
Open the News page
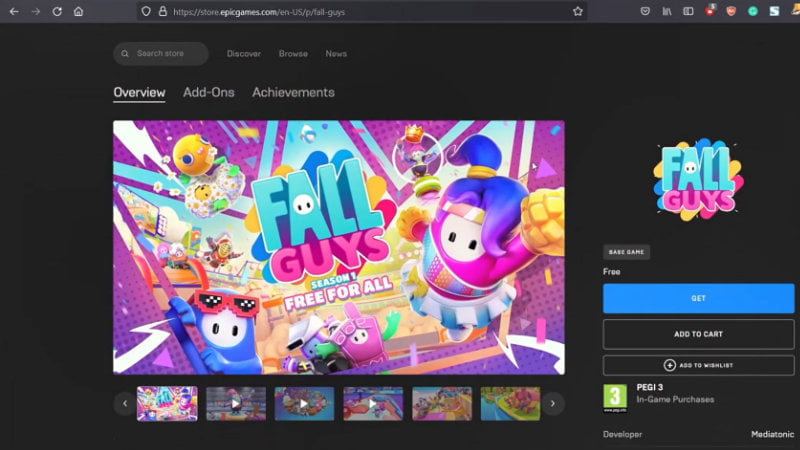[x=336, y=54]
